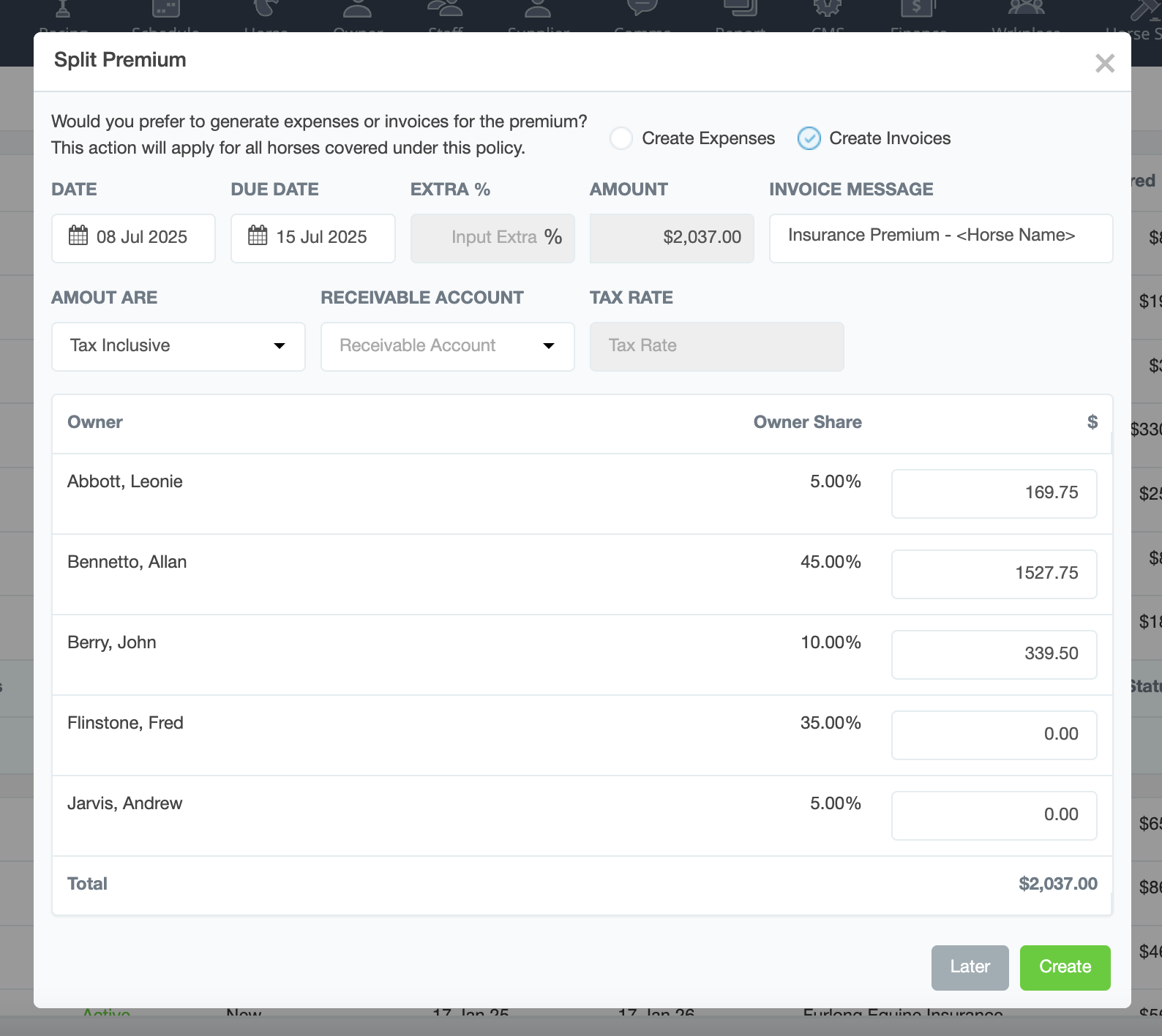The image size is (1162, 1036).
Task: Close the Split Premium dialog with the X
Action: tap(1104, 64)
